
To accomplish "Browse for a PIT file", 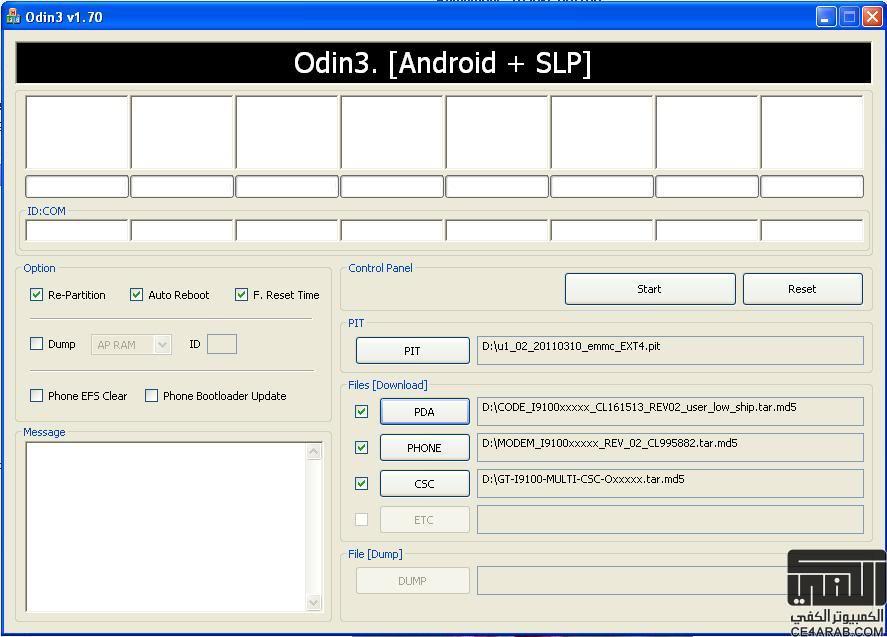I will [x=412, y=351].
